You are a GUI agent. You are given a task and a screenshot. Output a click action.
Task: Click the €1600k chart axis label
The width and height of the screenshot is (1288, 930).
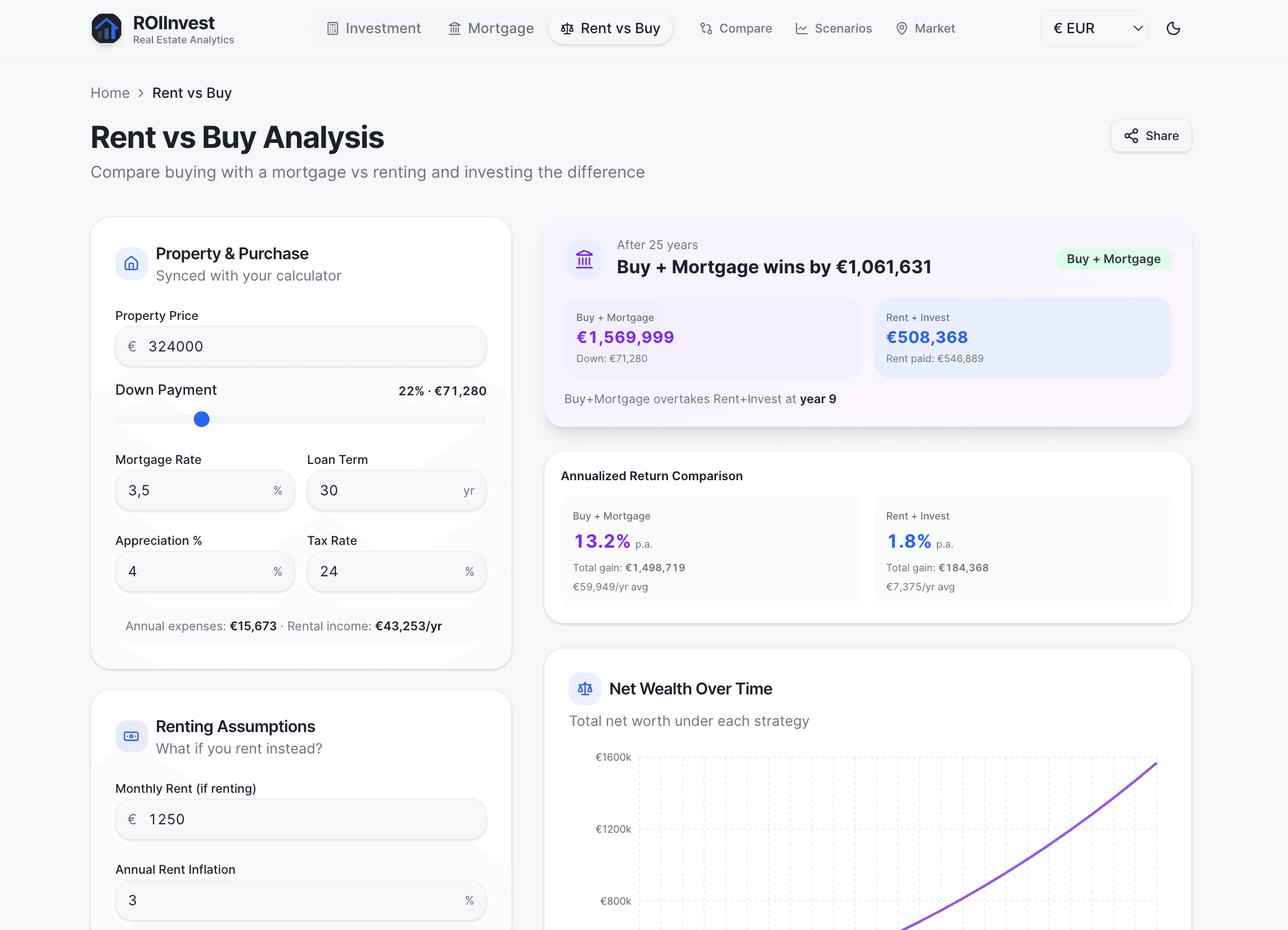pyautogui.click(x=613, y=757)
